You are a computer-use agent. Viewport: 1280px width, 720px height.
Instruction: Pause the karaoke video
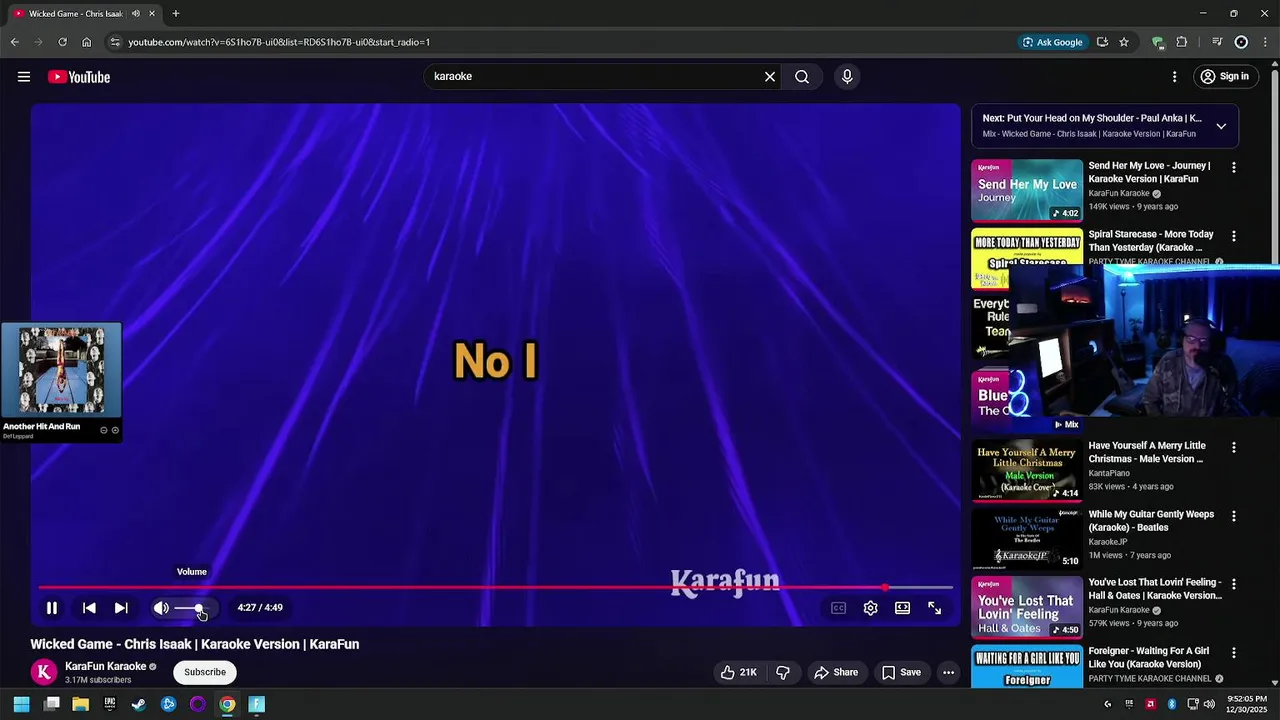click(52, 608)
